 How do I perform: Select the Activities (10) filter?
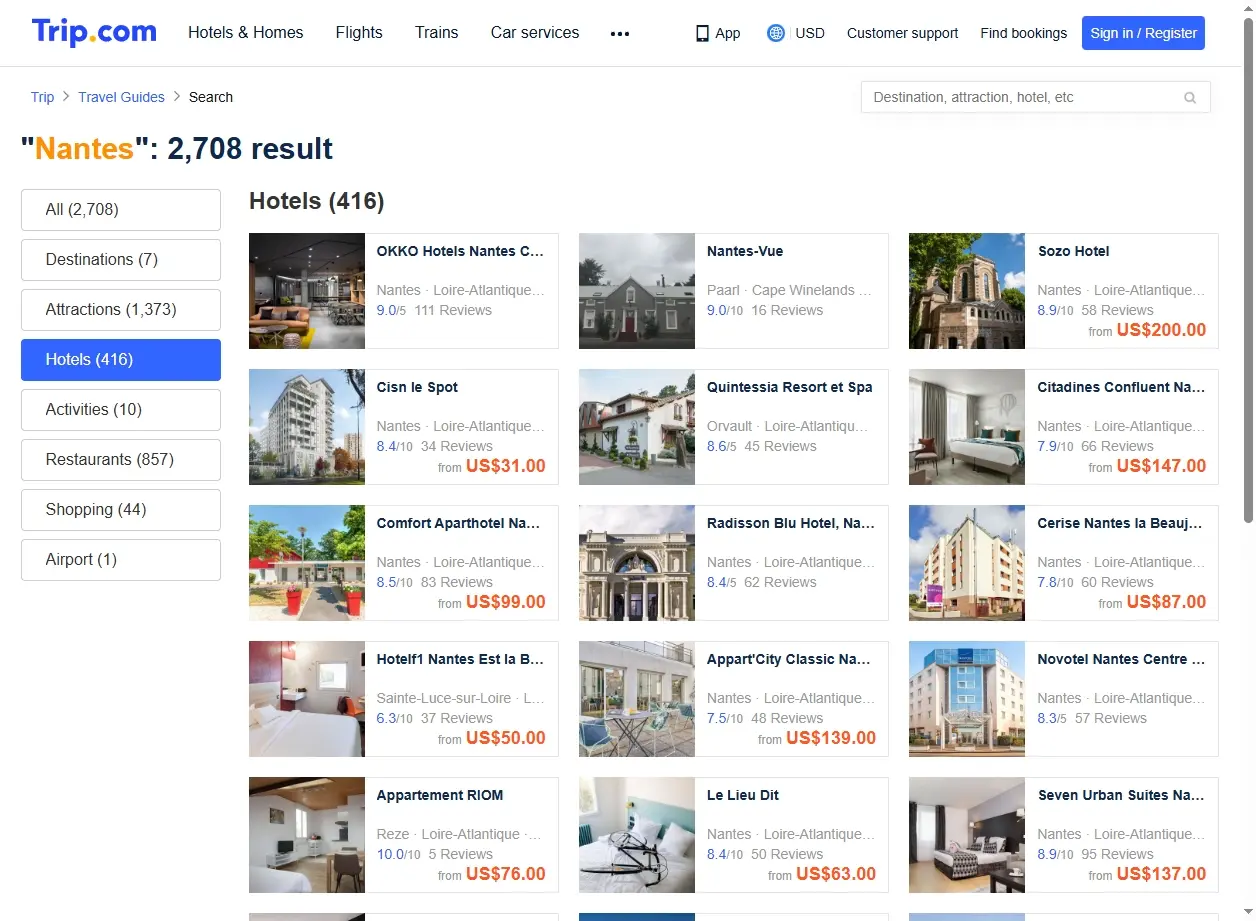tap(121, 410)
